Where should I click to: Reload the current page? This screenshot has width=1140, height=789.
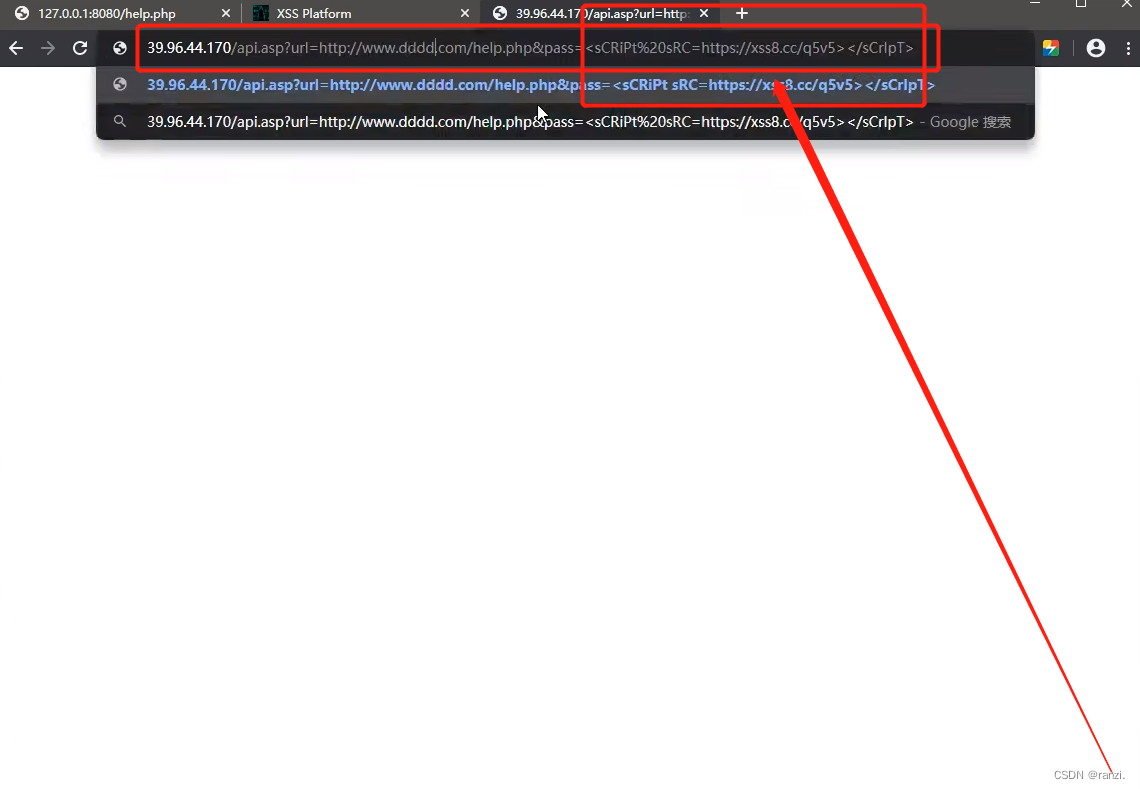coord(80,48)
